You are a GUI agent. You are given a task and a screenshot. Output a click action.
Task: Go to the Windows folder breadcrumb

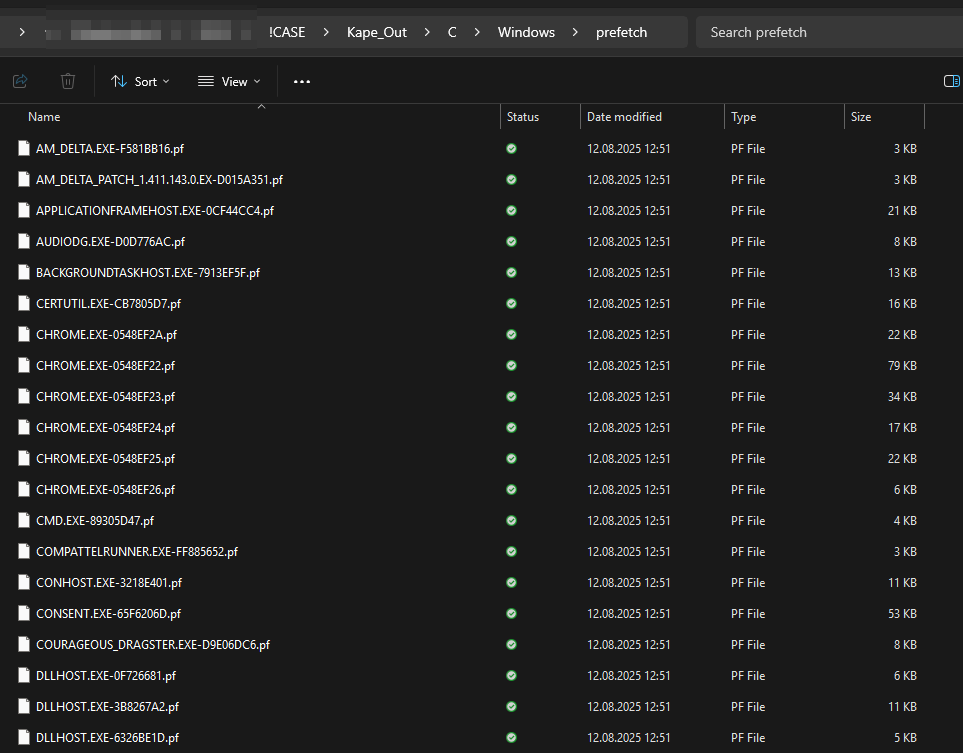click(526, 32)
